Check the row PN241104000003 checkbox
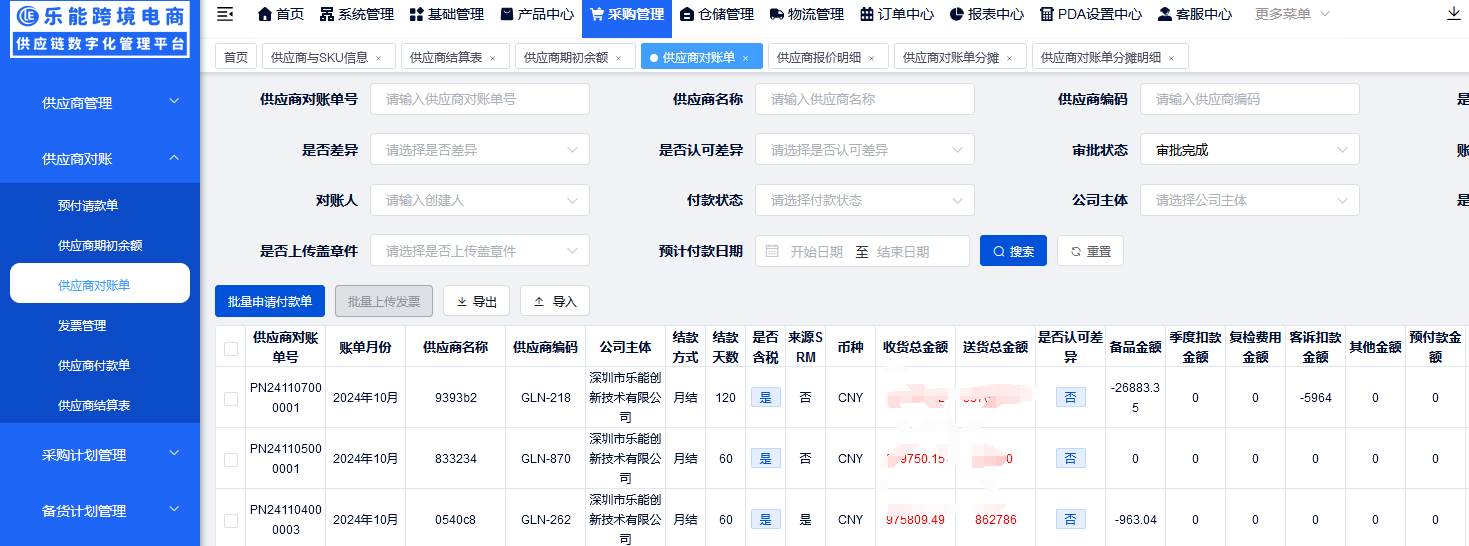The width and height of the screenshot is (1469, 546). pyautogui.click(x=231, y=520)
